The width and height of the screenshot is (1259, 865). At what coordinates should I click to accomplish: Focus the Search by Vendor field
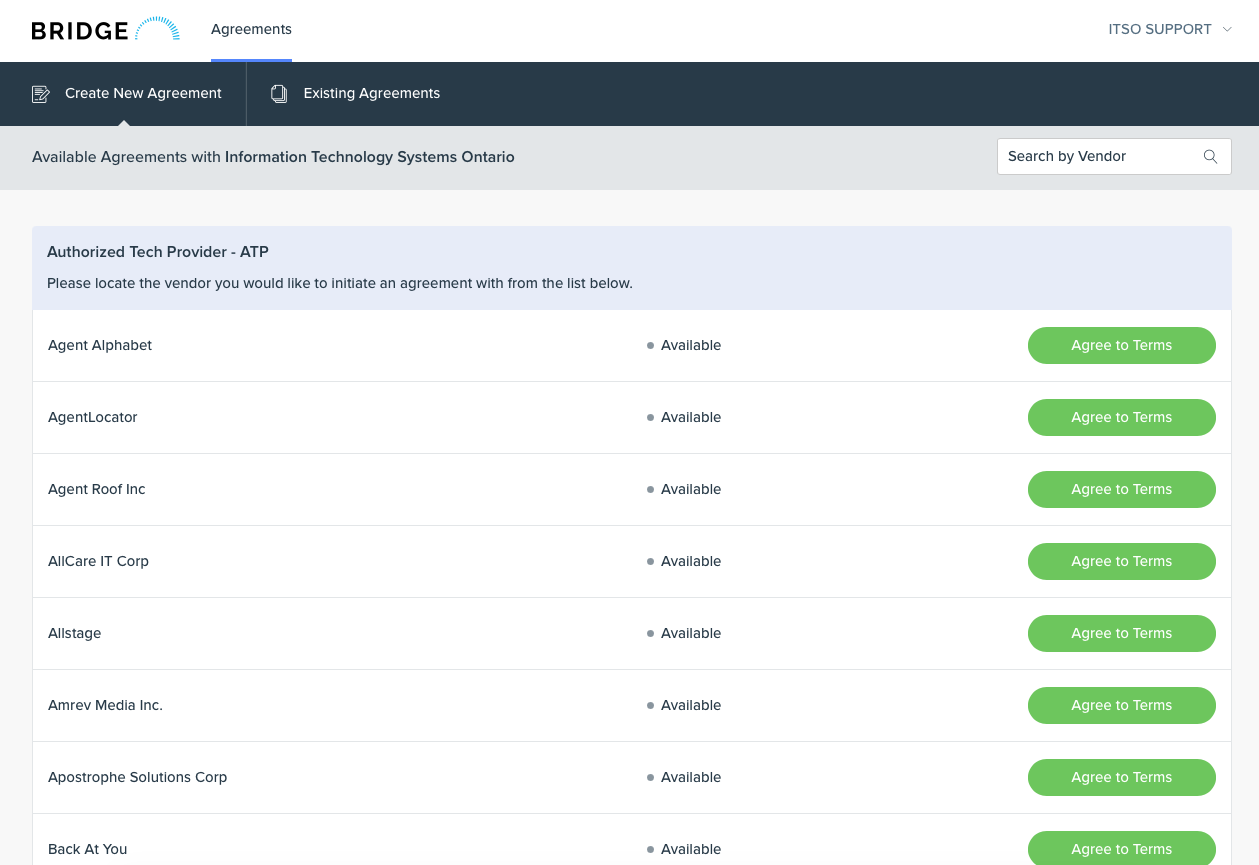pyautogui.click(x=1098, y=157)
